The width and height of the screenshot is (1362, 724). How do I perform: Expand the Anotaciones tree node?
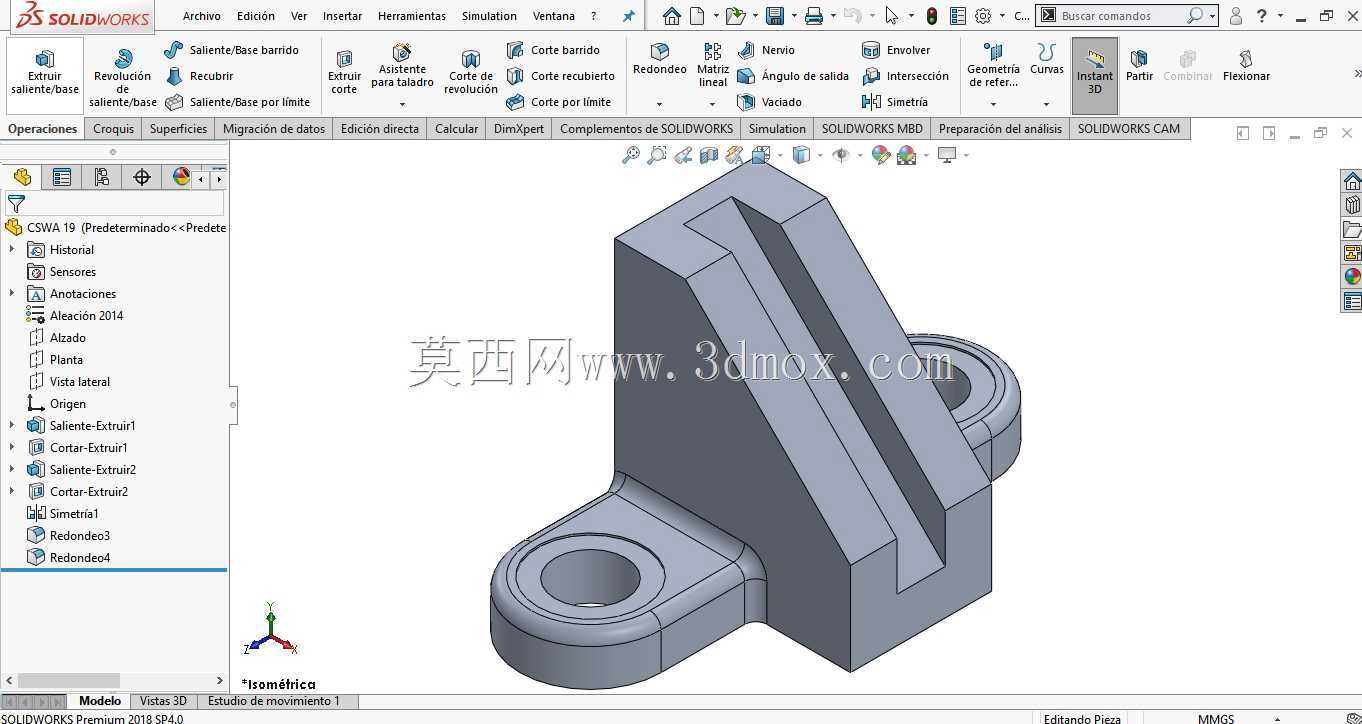point(12,294)
